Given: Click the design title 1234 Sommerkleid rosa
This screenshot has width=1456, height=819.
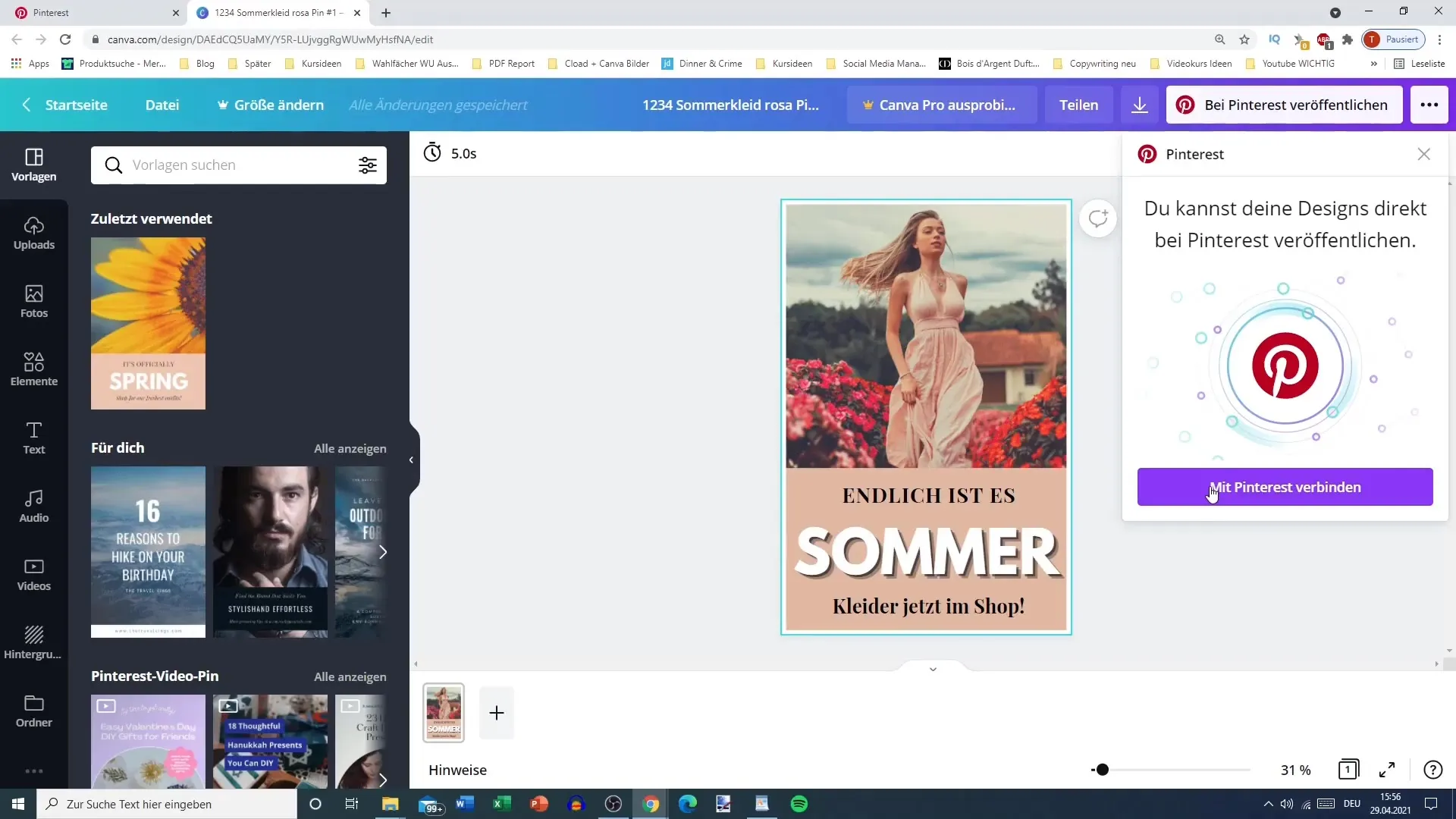Looking at the screenshot, I should (730, 105).
